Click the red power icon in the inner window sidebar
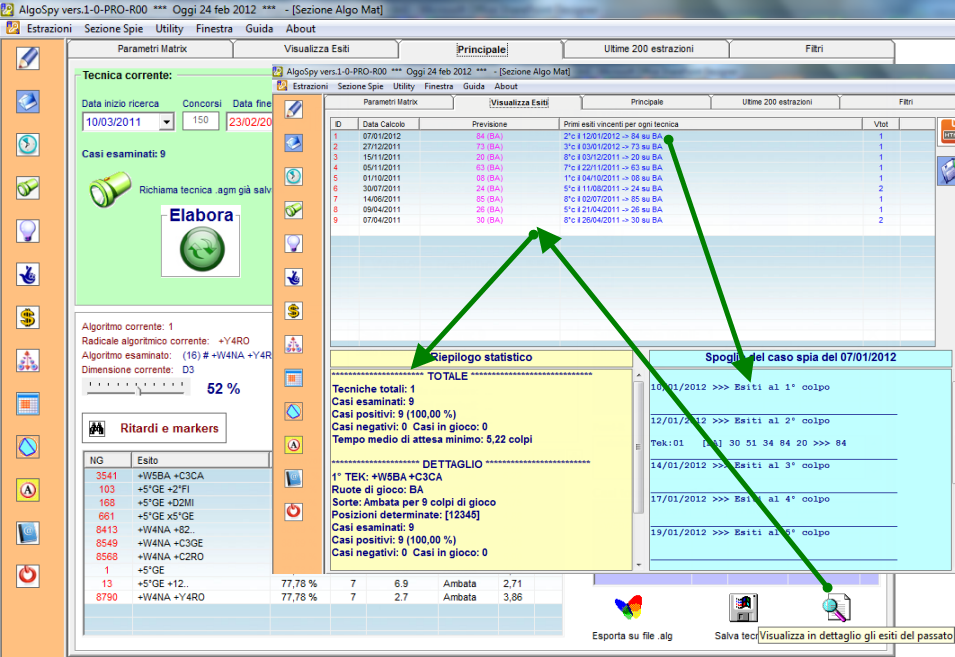This screenshot has height=657, width=955. click(294, 511)
